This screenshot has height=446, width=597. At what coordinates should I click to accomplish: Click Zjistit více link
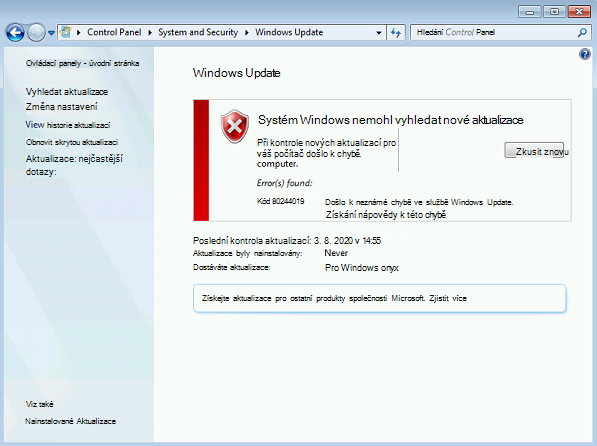point(448,298)
